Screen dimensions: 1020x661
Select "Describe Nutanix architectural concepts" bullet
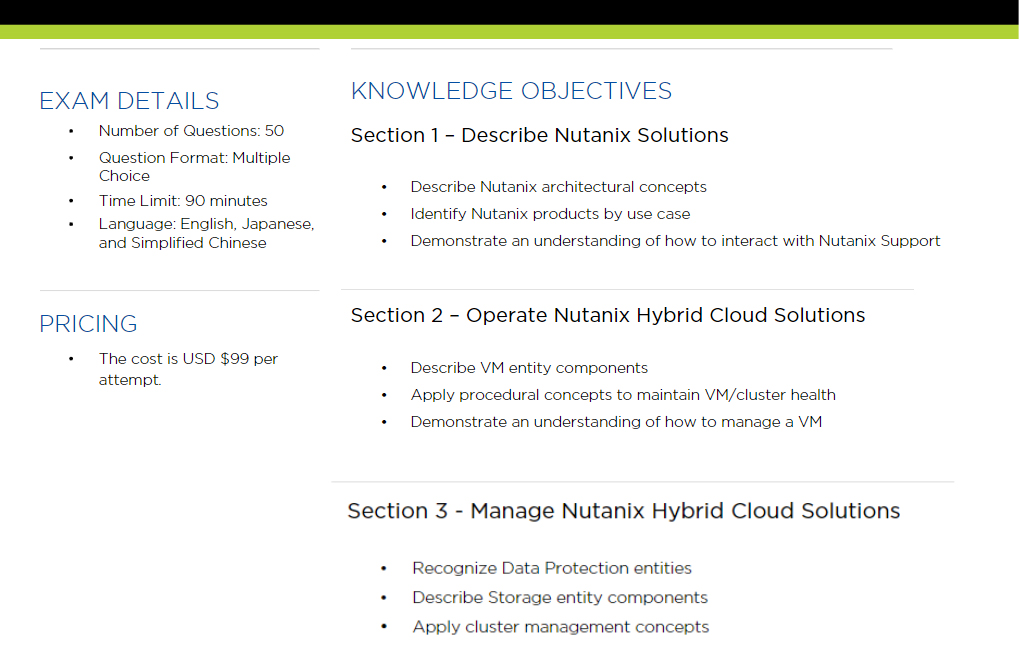click(x=559, y=187)
